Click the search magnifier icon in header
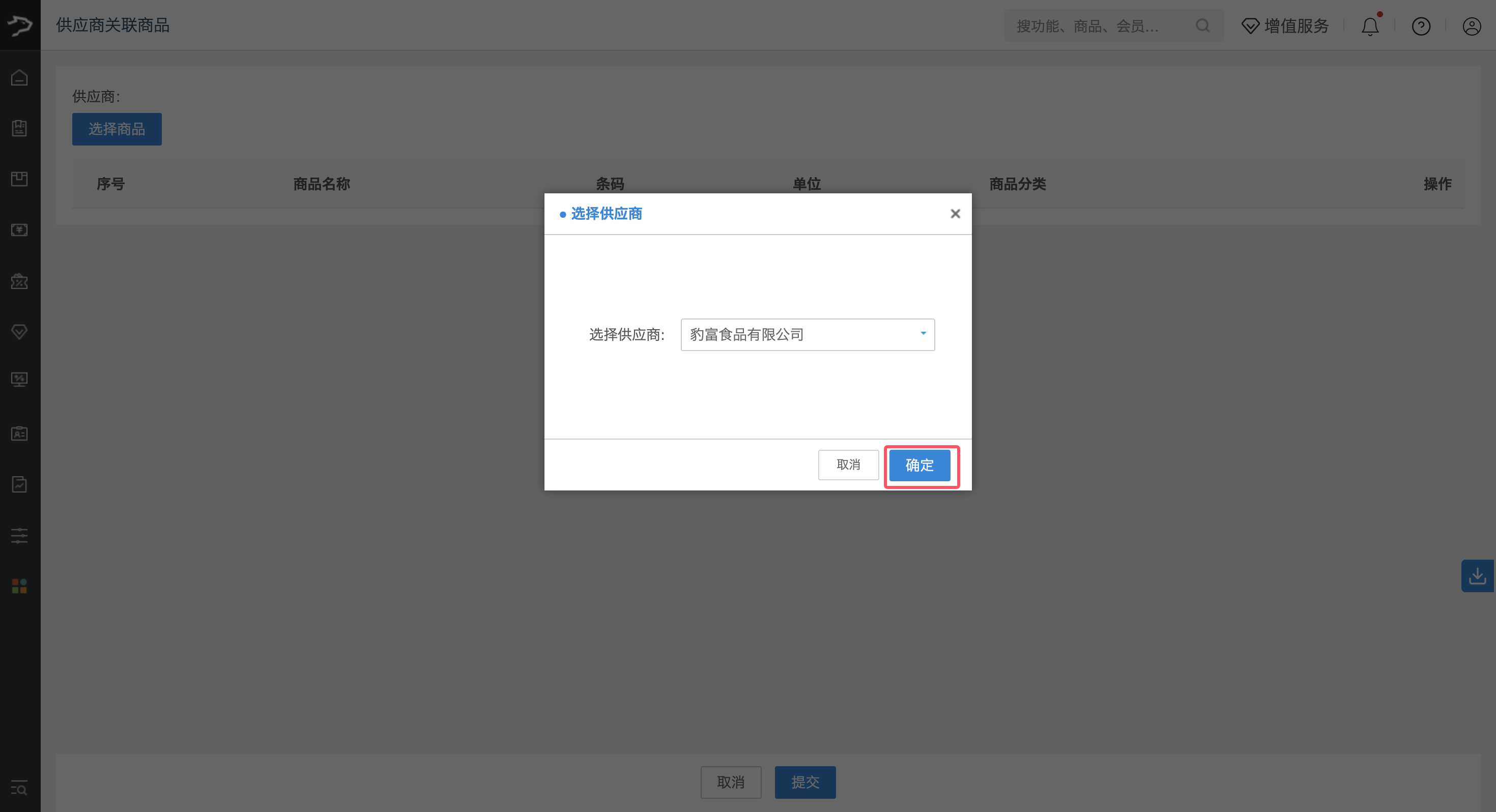 tap(1203, 25)
